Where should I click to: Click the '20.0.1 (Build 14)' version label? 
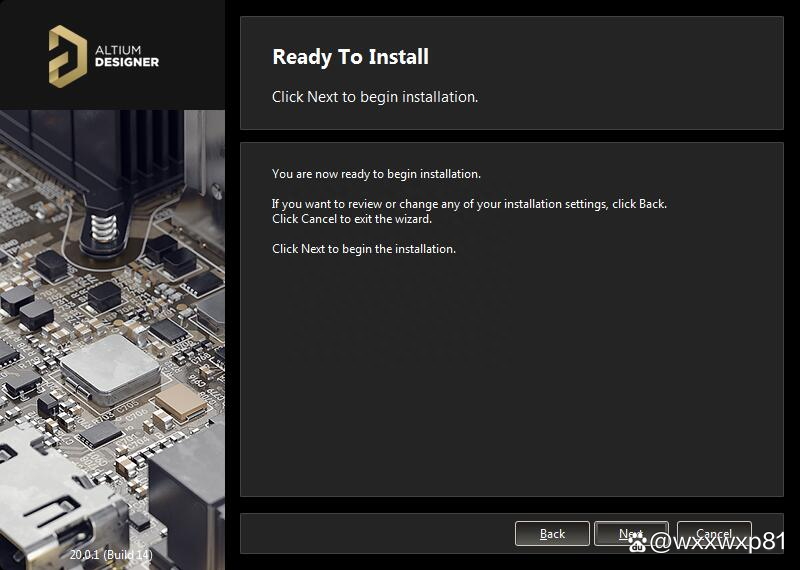click(111, 555)
